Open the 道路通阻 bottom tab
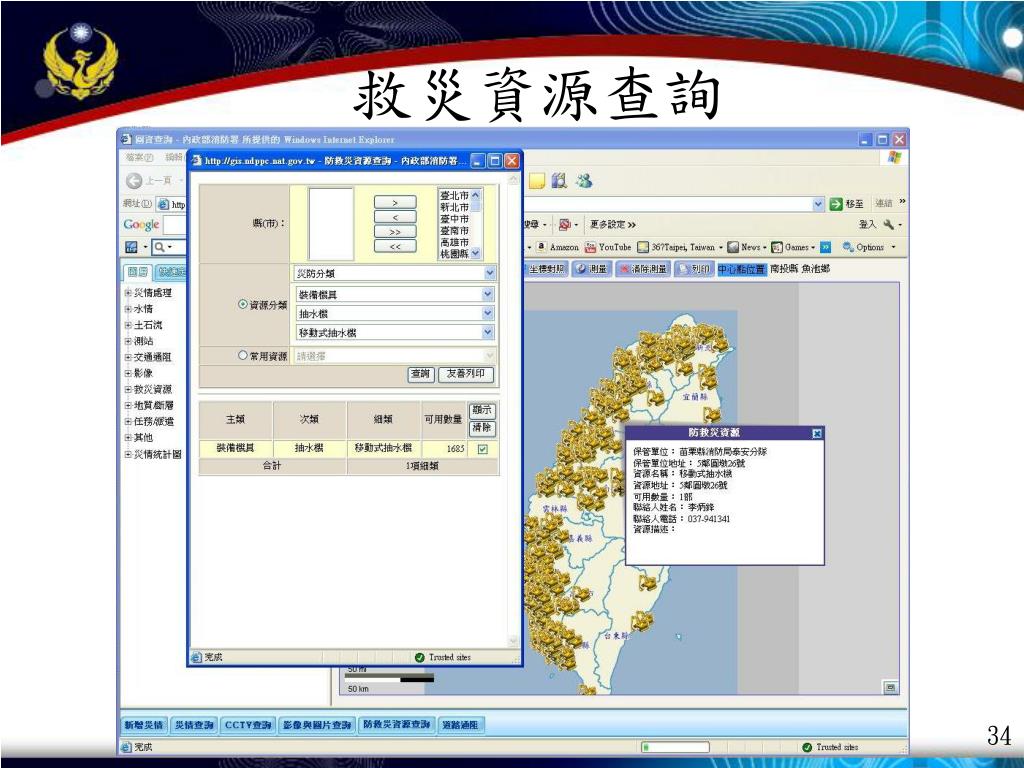The height and width of the screenshot is (768, 1024). [x=460, y=725]
